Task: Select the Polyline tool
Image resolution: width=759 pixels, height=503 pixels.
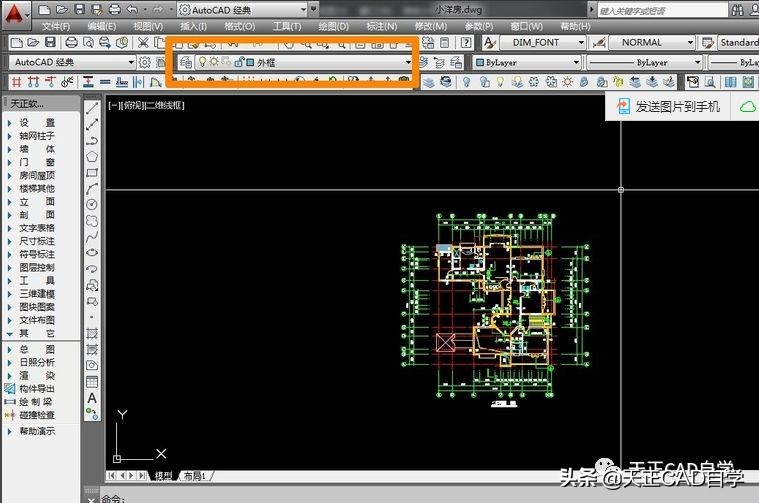Action: coord(92,140)
